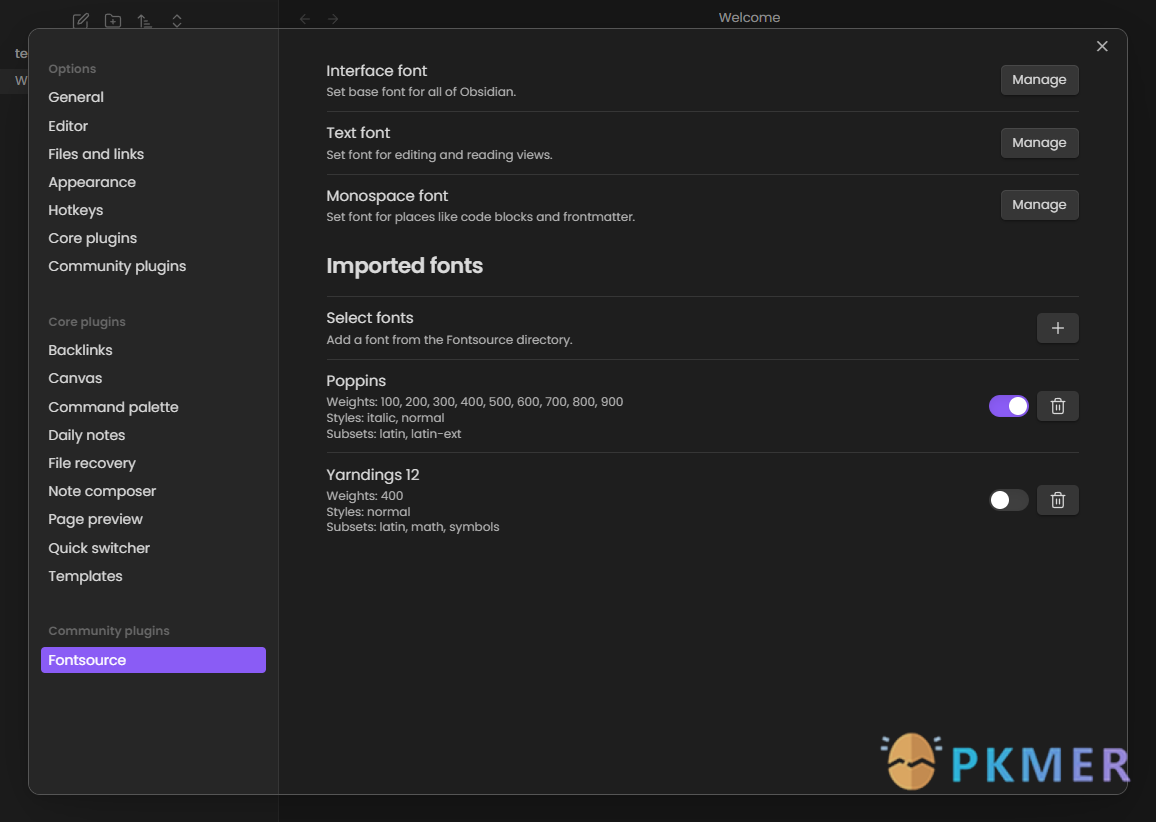Click Poppins weights list text
Viewport: 1156px width, 822px height.
click(475, 402)
